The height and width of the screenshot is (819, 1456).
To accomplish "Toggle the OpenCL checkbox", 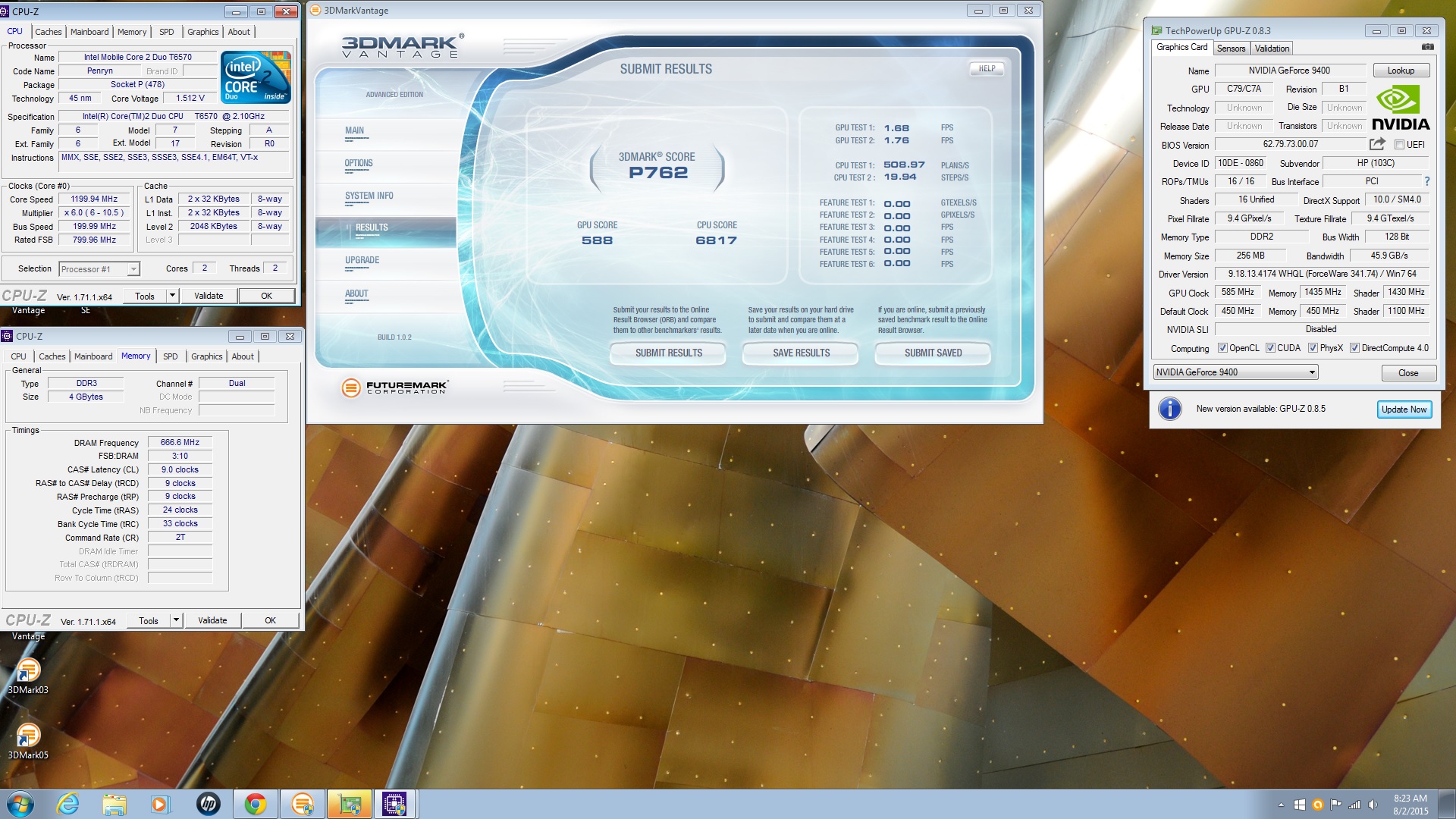I will pos(1222,348).
